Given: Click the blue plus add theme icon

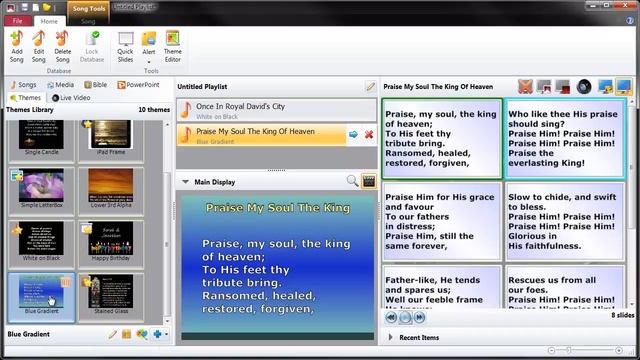Looking at the screenshot, I should (x=157, y=334).
